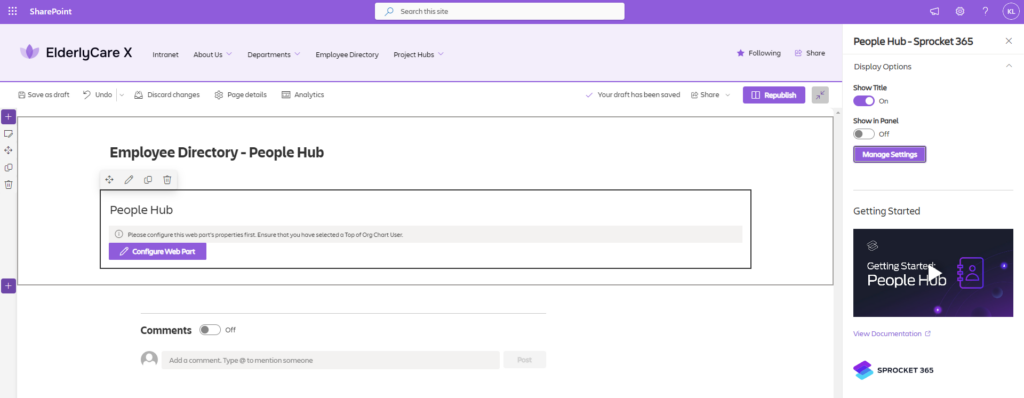Collapse the Display Options section
The width and height of the screenshot is (1024, 398).
[x=1009, y=66]
